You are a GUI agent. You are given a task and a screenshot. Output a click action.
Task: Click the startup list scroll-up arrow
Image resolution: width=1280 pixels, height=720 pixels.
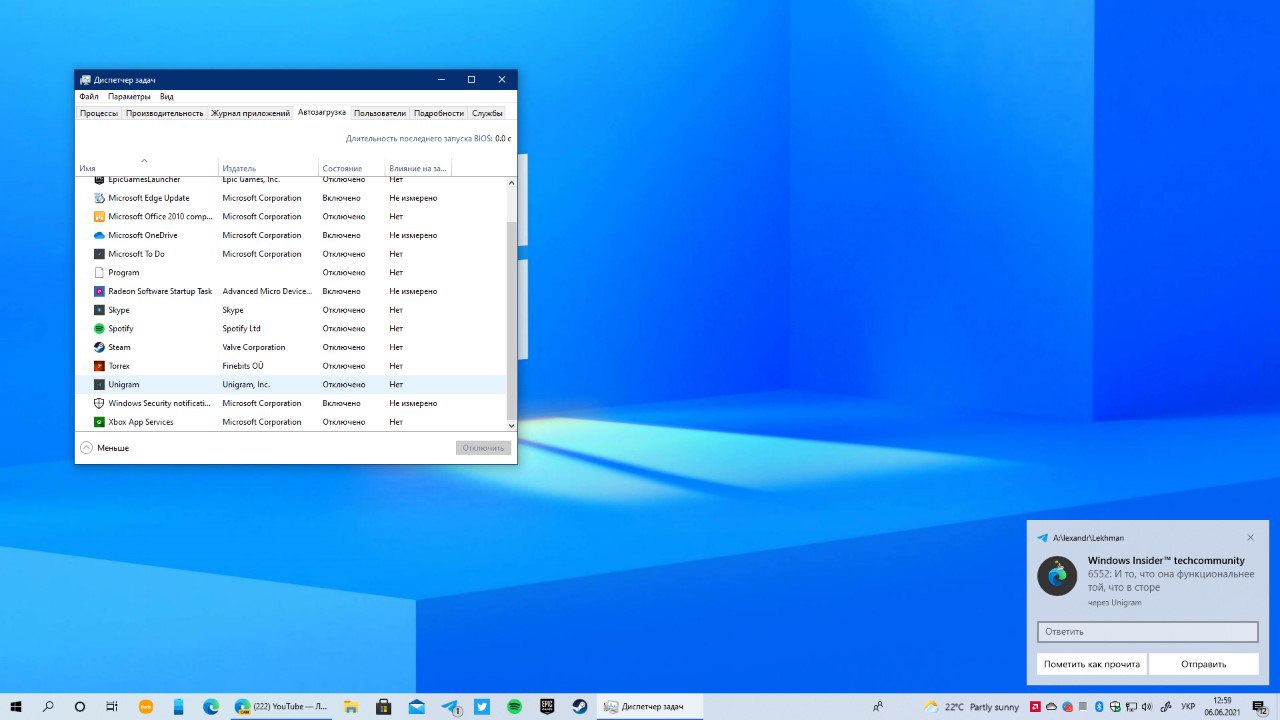[x=512, y=183]
